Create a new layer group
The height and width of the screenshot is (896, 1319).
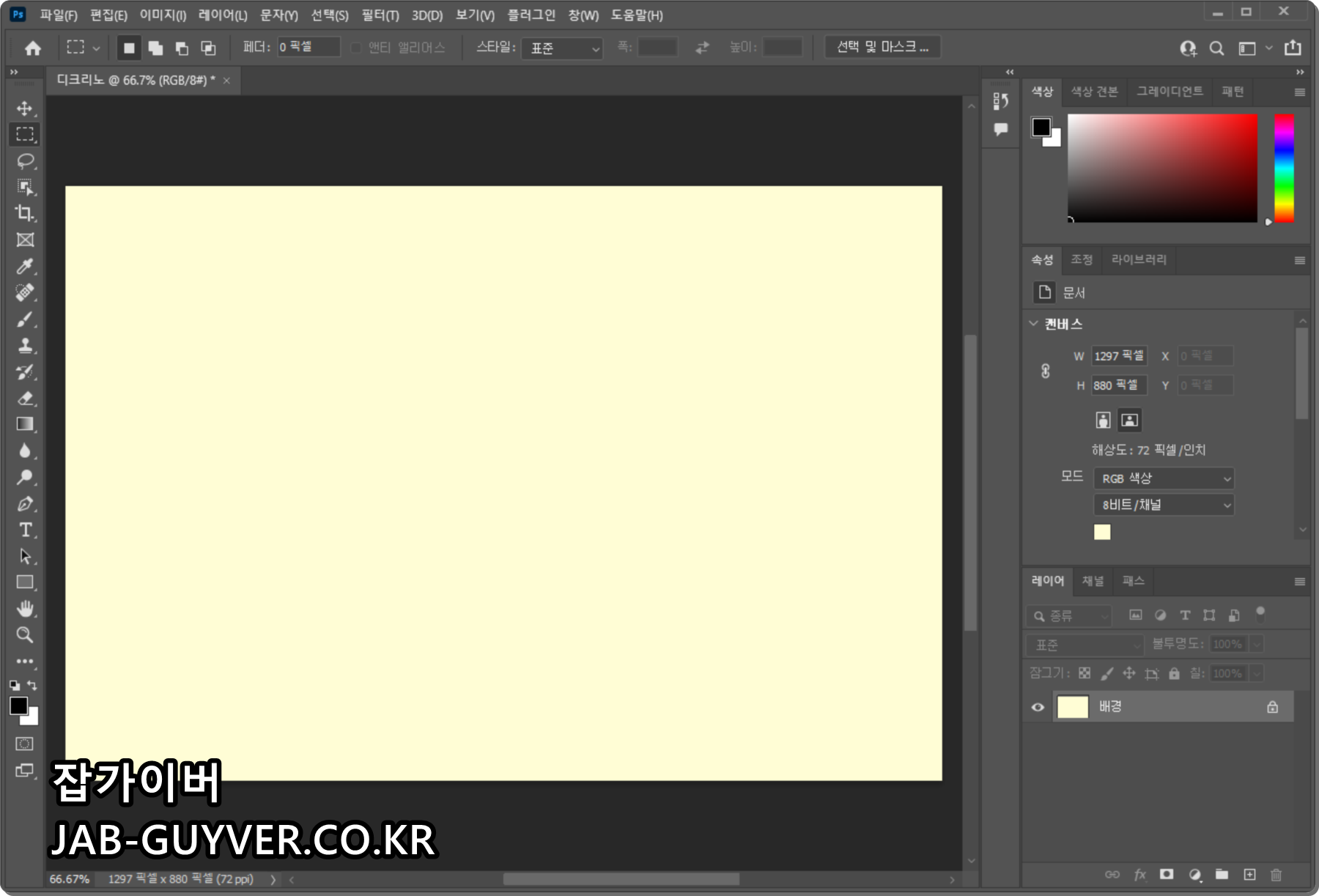point(1222,874)
